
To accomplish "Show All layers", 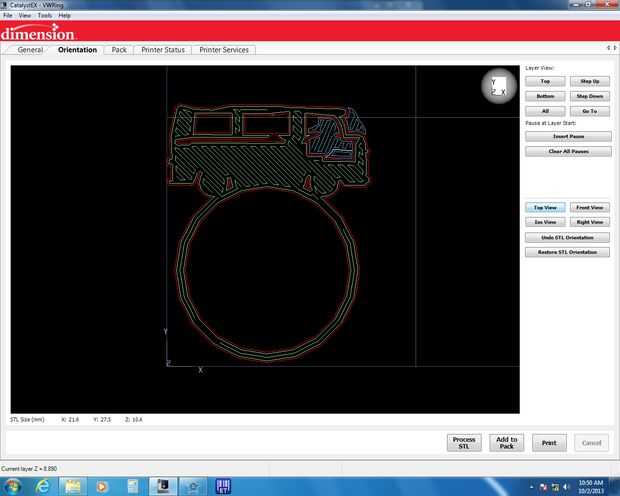I will [x=545, y=111].
